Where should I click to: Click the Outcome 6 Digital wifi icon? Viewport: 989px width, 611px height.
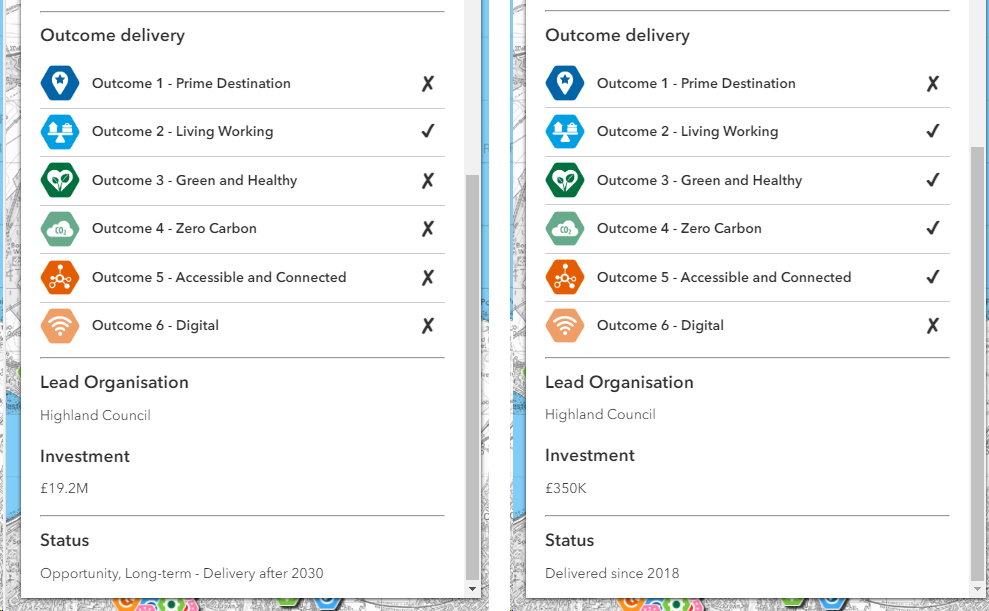[x=60, y=325]
